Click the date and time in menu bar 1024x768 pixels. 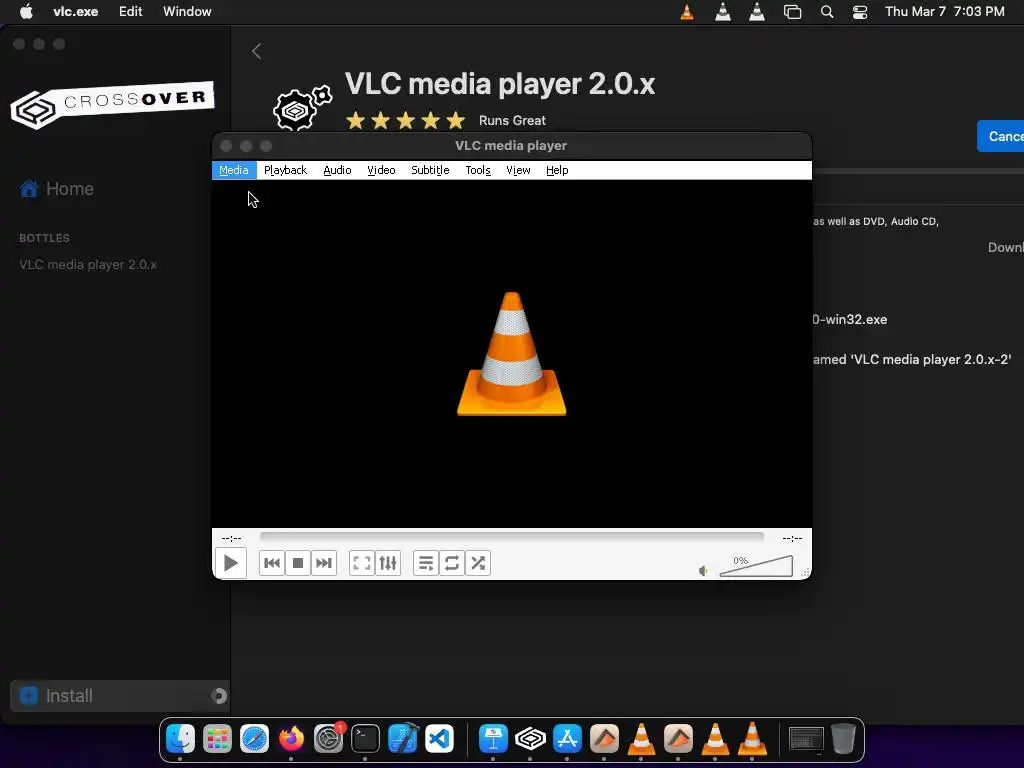click(x=944, y=11)
